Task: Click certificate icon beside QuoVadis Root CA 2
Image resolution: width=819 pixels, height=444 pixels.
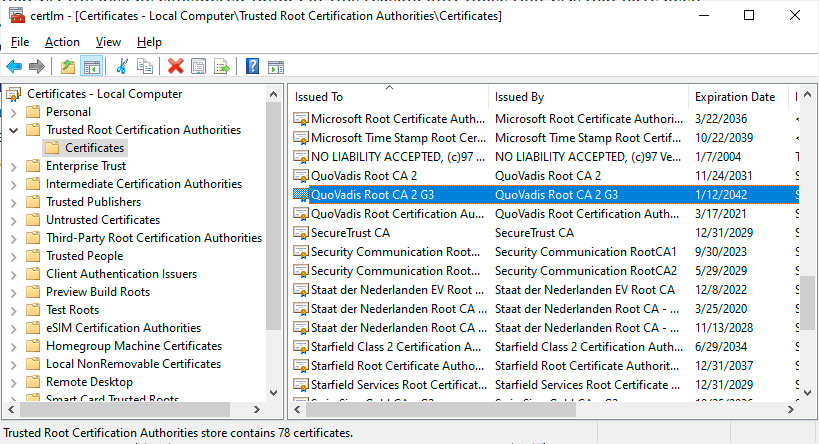Action: coord(301,176)
